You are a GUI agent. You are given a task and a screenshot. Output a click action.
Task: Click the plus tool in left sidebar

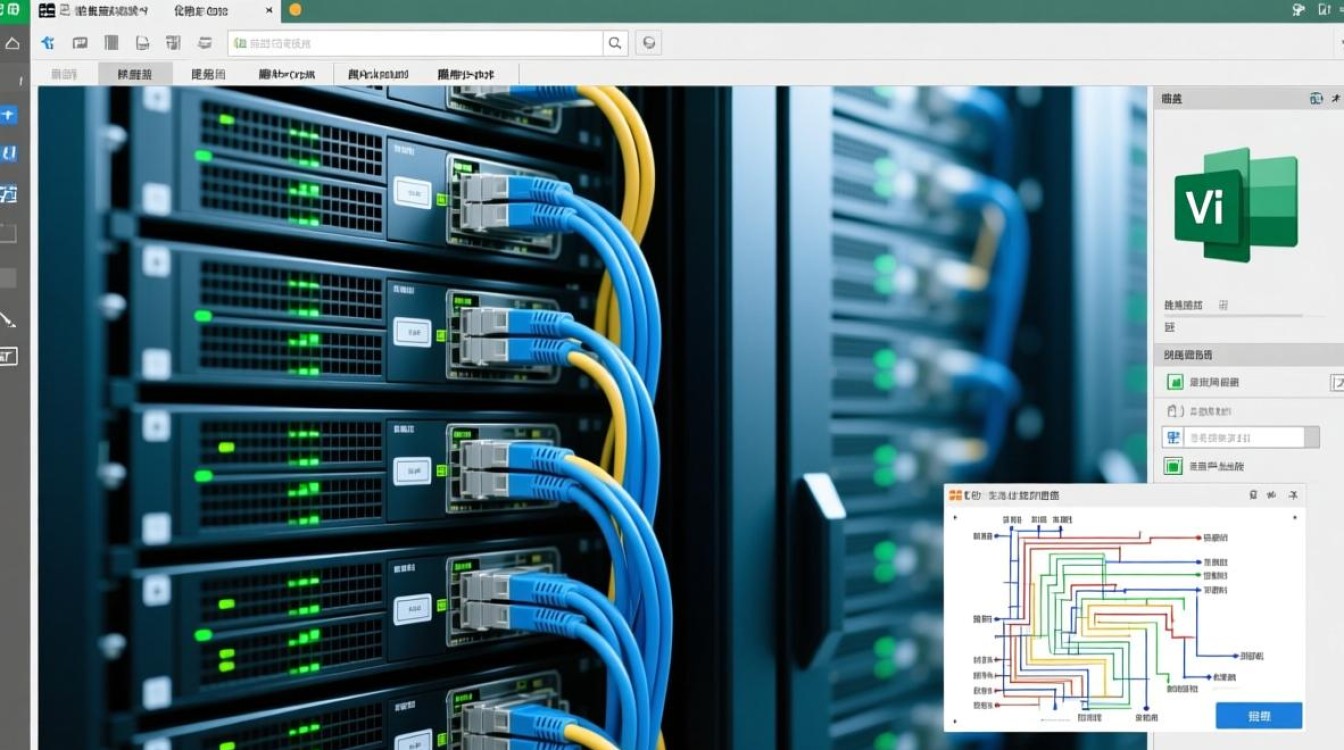click(9, 115)
